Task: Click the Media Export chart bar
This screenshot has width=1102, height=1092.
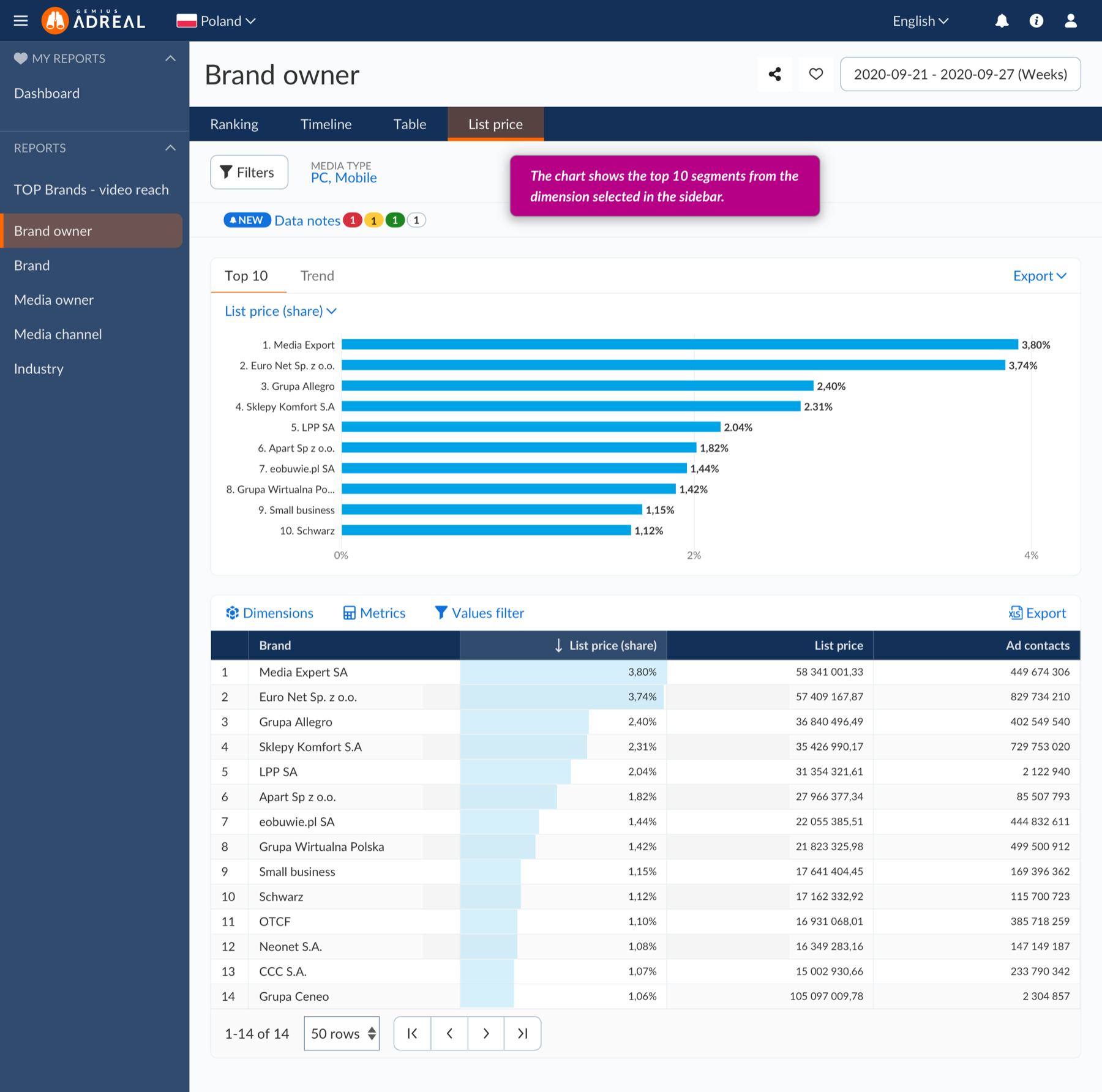Action: coord(680,345)
